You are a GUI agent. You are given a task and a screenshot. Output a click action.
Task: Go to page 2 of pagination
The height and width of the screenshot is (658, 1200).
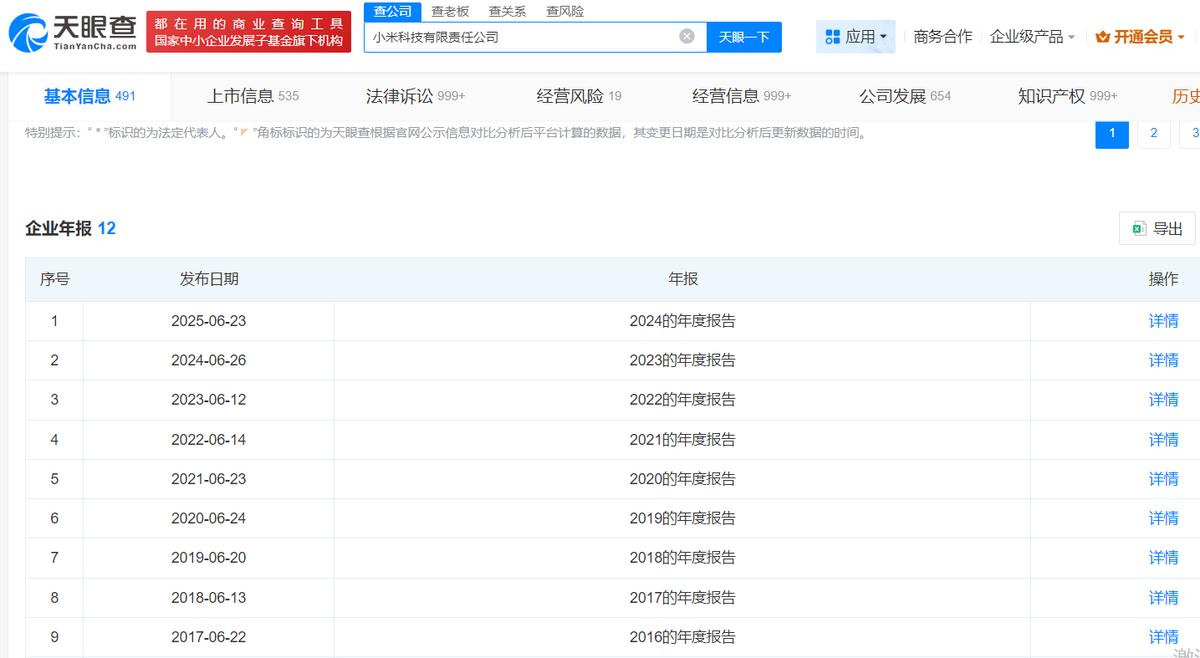pyautogui.click(x=1153, y=133)
